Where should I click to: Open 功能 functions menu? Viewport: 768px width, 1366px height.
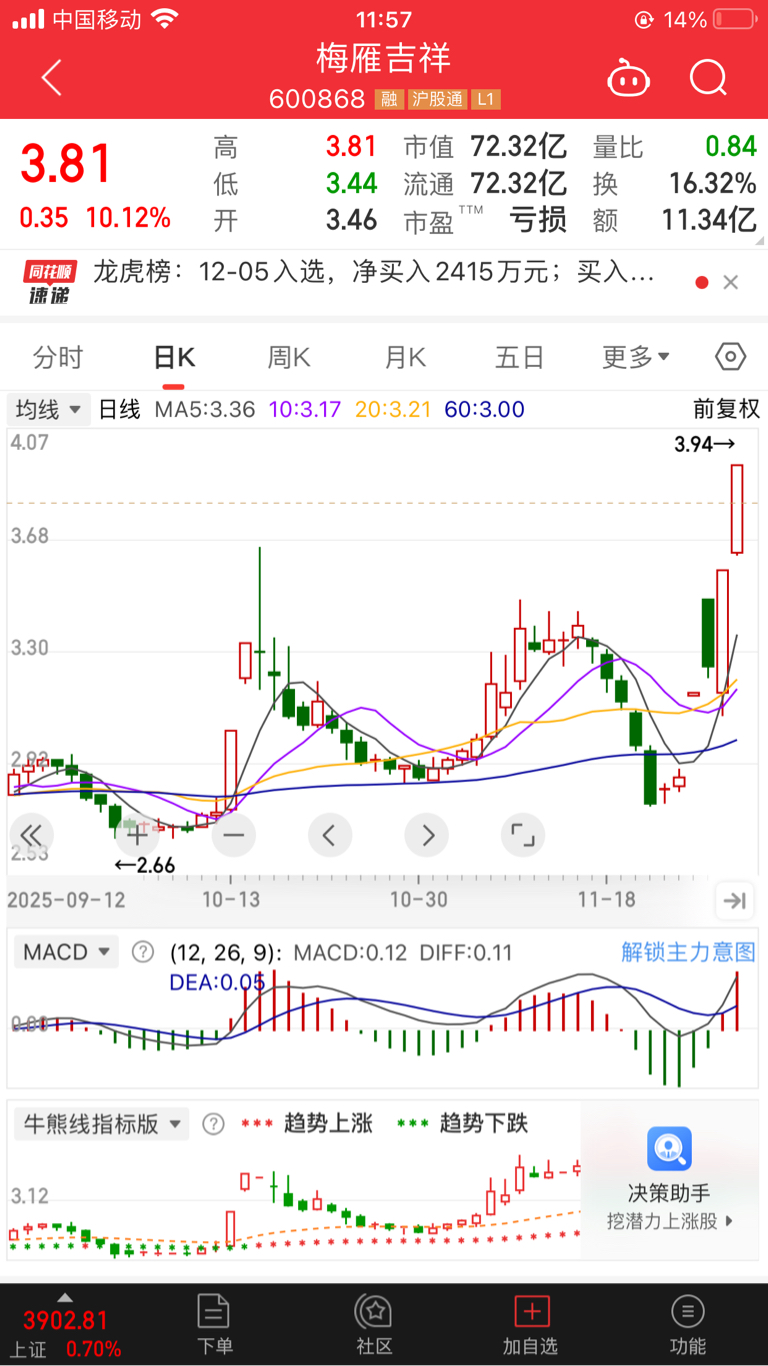(x=688, y=1324)
